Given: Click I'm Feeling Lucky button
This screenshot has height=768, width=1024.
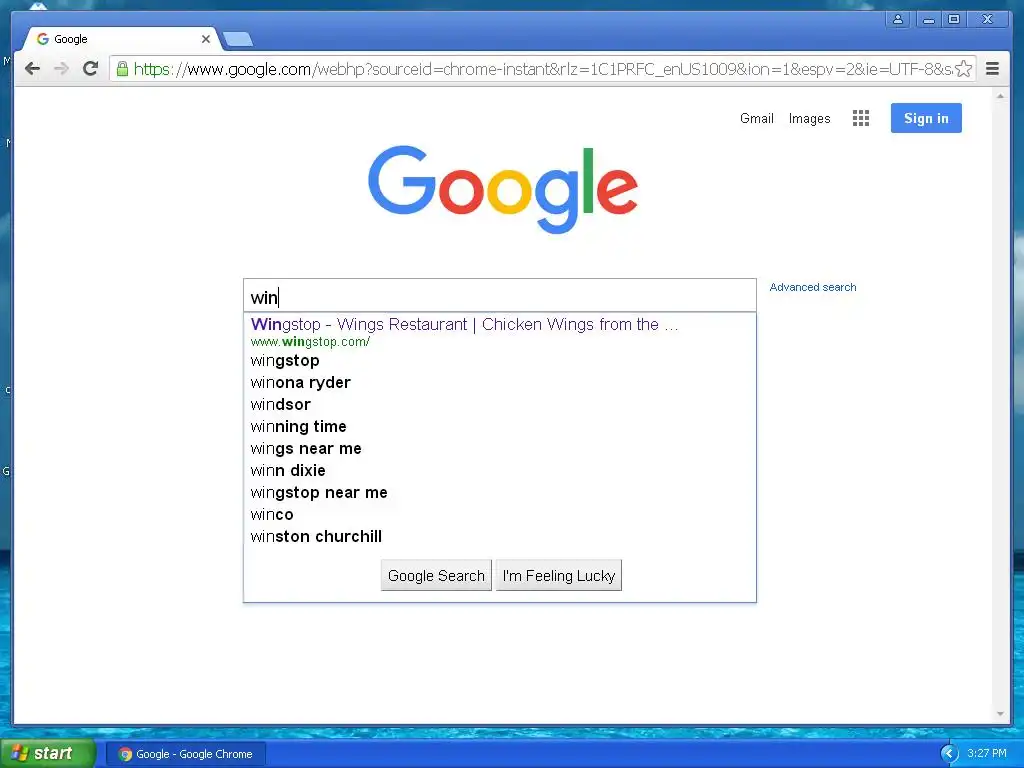Looking at the screenshot, I should coord(559,575).
